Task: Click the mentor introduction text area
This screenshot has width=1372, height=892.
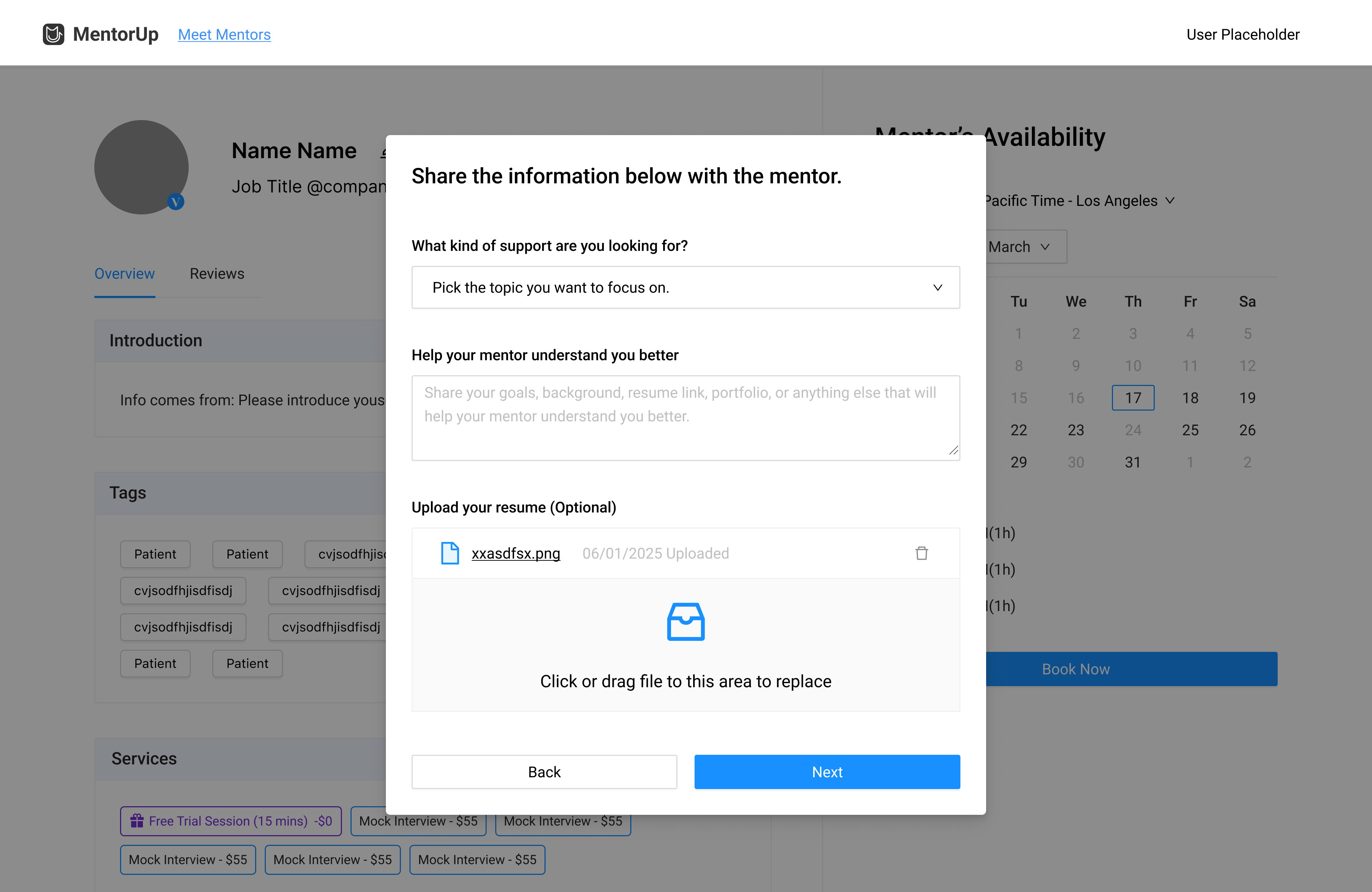Action: (685, 417)
